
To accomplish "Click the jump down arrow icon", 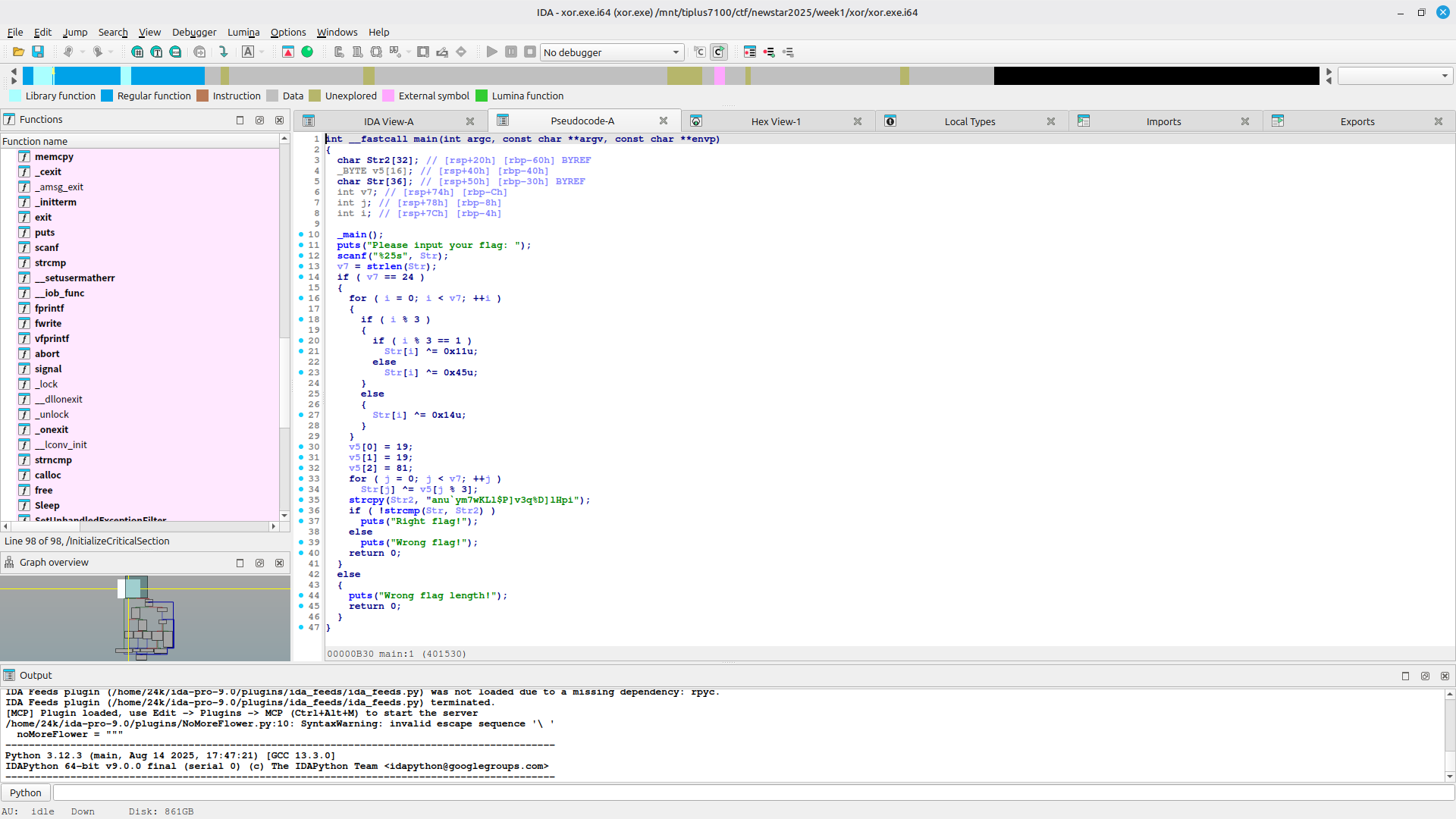I will (x=224, y=52).
